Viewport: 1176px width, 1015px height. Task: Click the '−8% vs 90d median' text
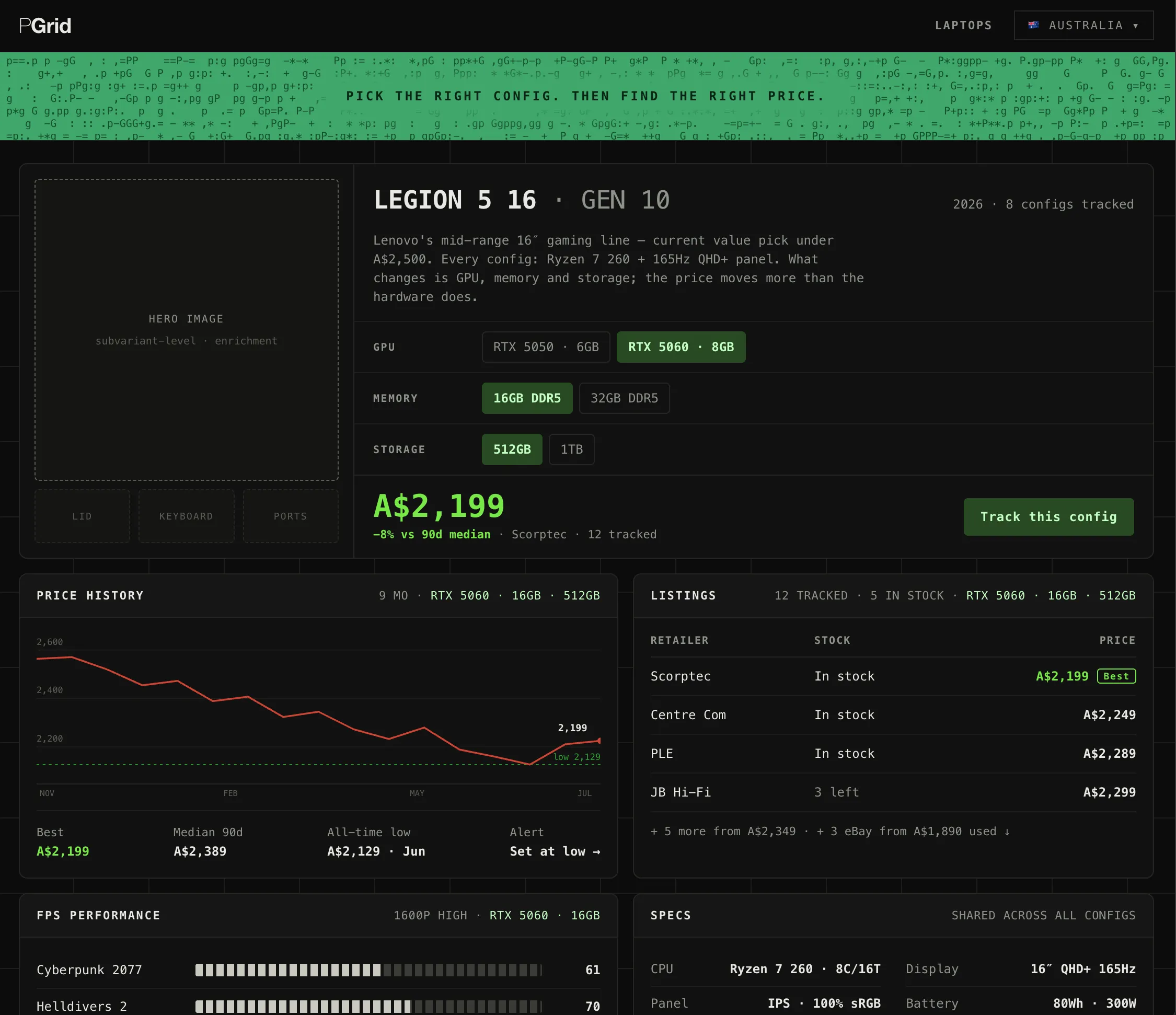431,534
